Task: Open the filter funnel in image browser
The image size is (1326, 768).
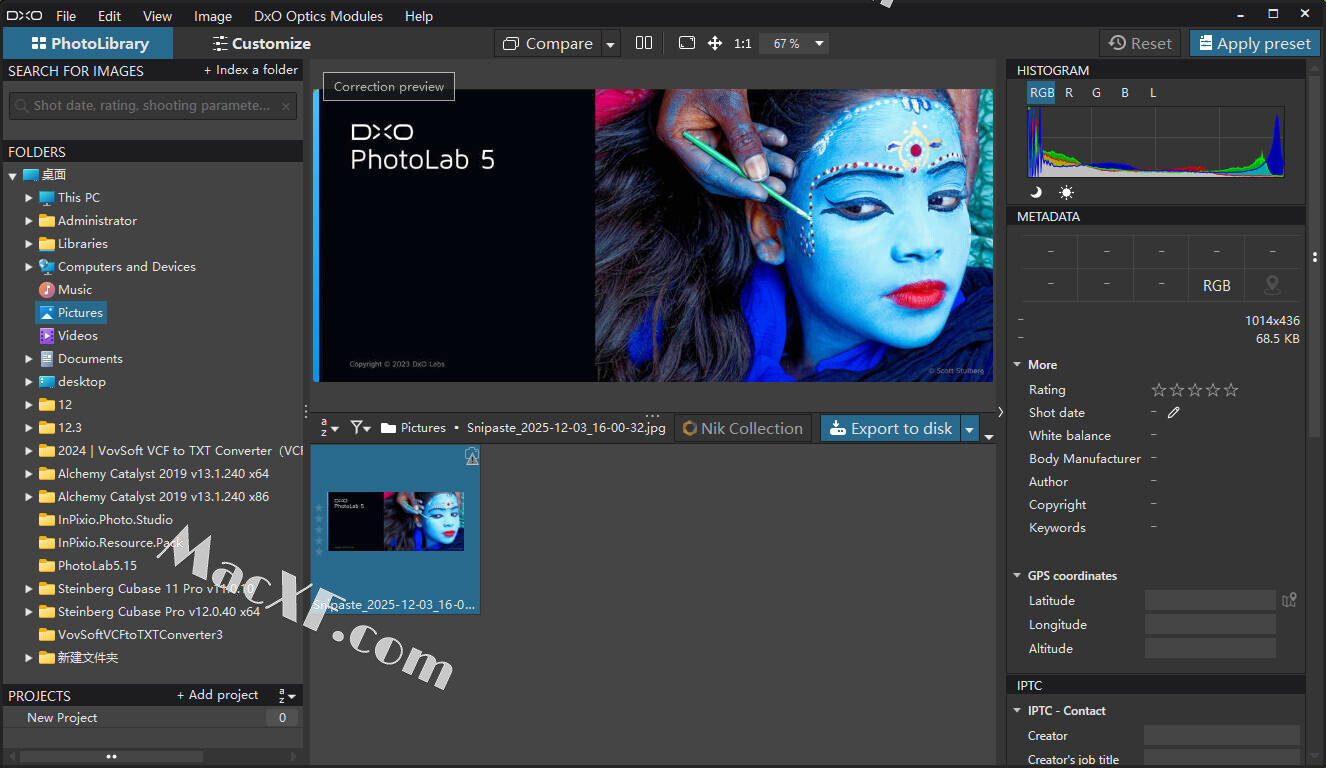Action: click(x=359, y=428)
